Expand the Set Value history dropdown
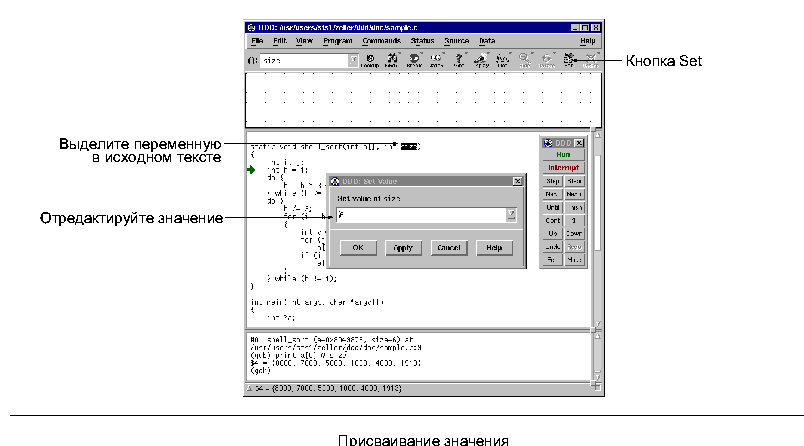Screen dimensions: 804x446 [x=511, y=214]
